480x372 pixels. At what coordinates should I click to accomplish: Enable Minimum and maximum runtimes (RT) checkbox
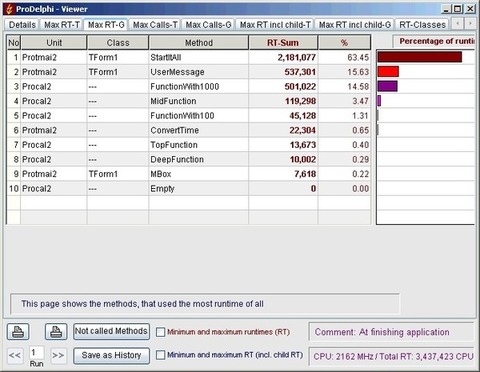161,332
